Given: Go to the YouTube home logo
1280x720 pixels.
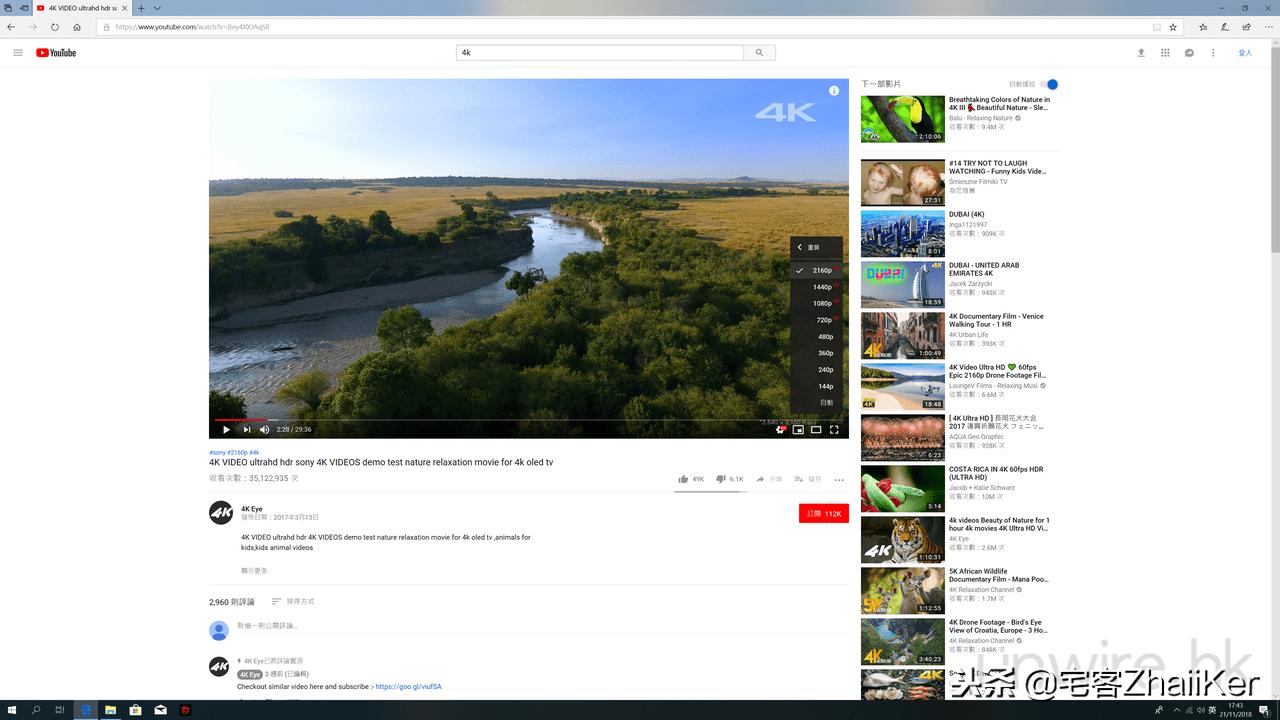Looking at the screenshot, I should [56, 53].
